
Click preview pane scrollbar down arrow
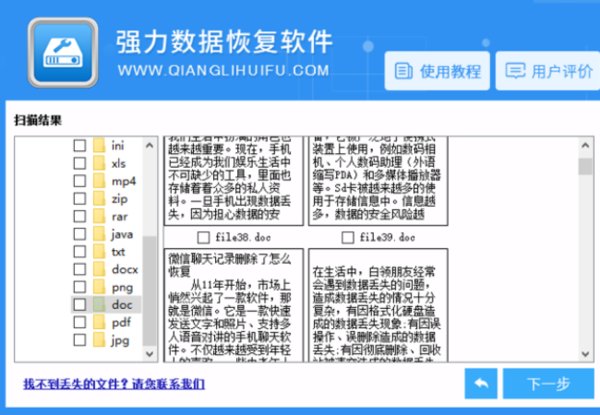point(585,354)
